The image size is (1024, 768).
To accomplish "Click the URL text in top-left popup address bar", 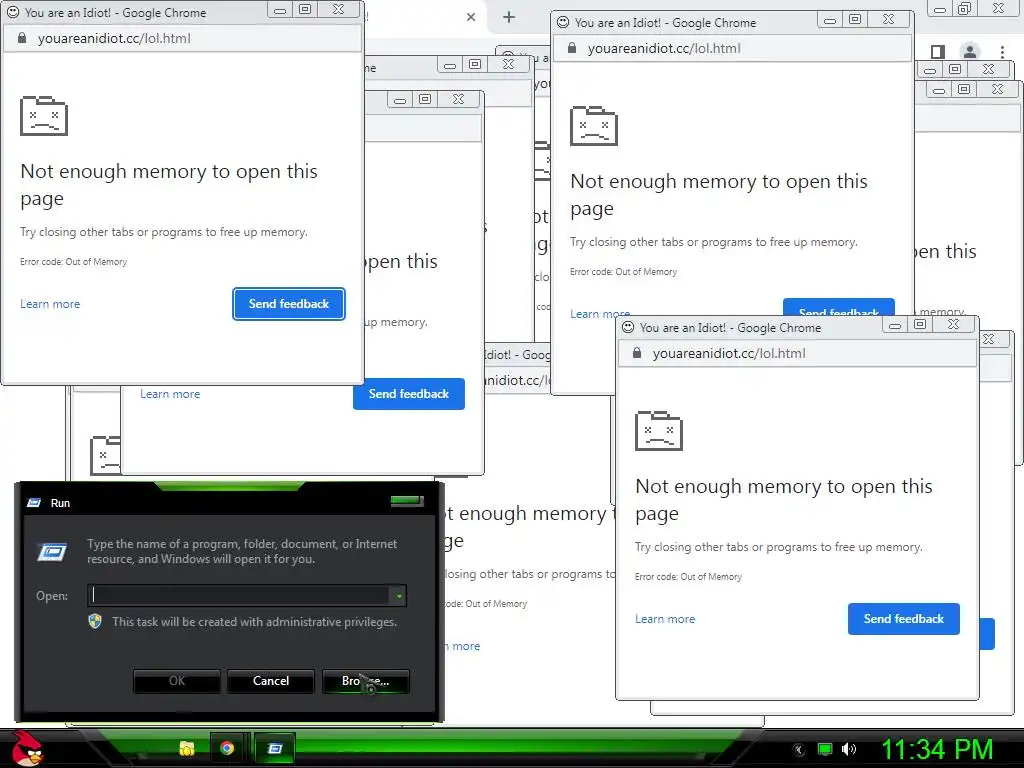I will (x=114, y=38).
